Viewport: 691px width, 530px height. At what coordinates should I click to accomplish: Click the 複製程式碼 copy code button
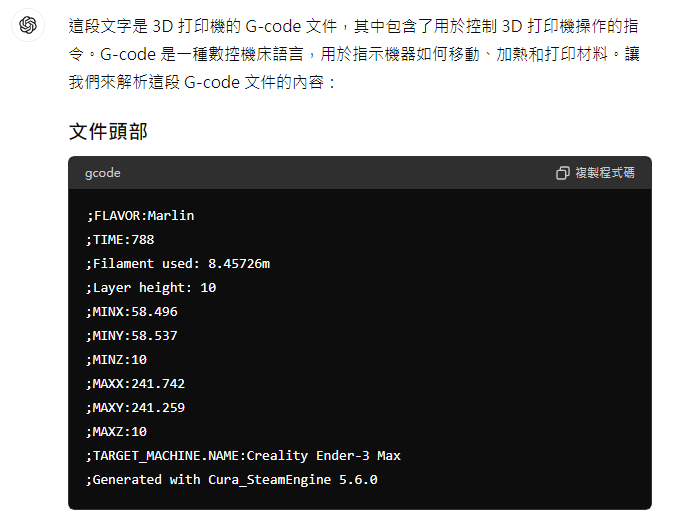595,173
